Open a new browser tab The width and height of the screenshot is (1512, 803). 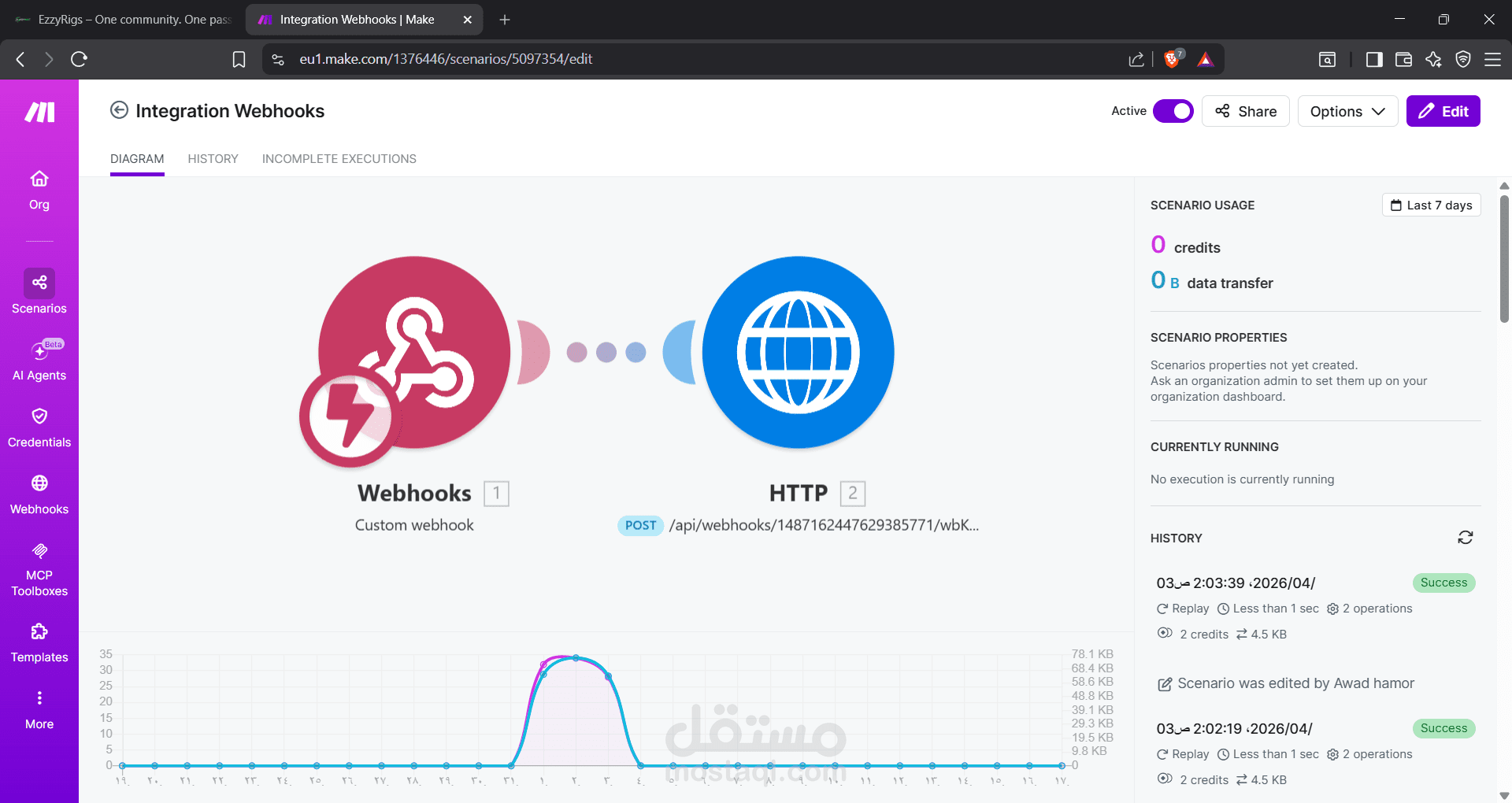[505, 20]
